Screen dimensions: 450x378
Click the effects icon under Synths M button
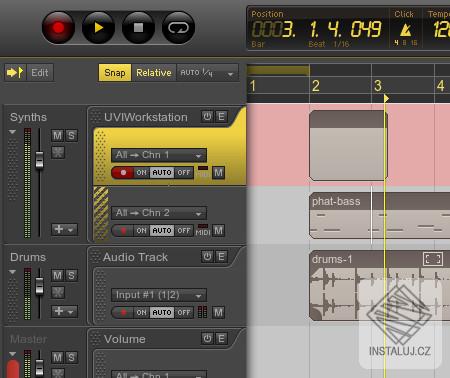tap(58, 152)
